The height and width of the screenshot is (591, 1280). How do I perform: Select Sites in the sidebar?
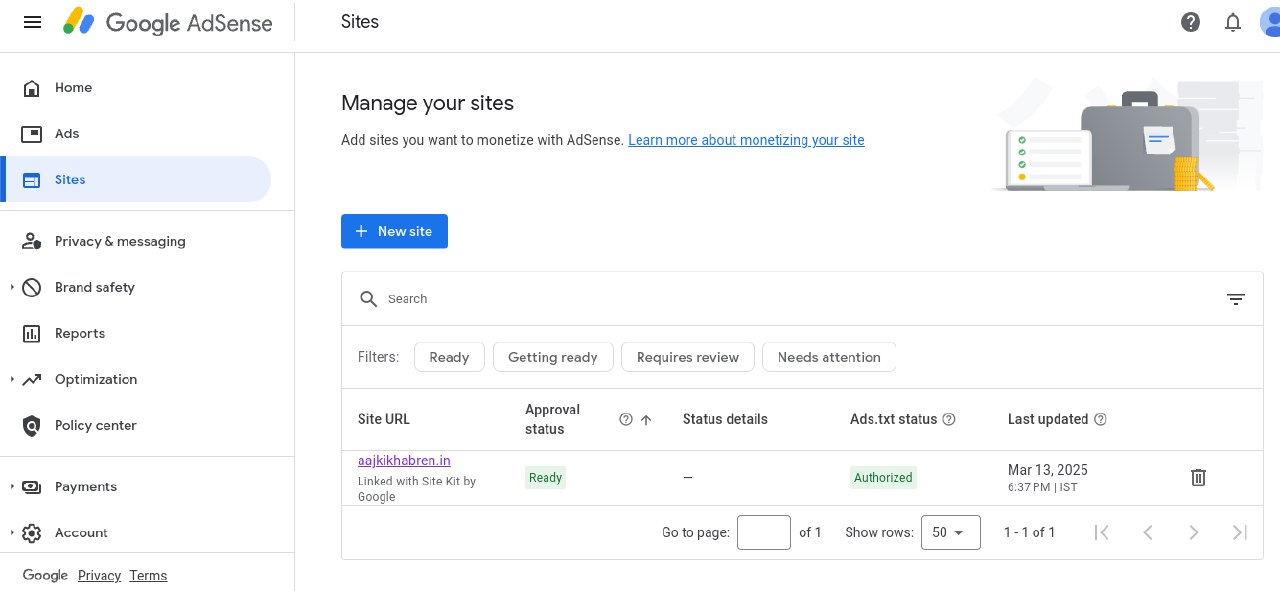pyautogui.click(x=136, y=180)
